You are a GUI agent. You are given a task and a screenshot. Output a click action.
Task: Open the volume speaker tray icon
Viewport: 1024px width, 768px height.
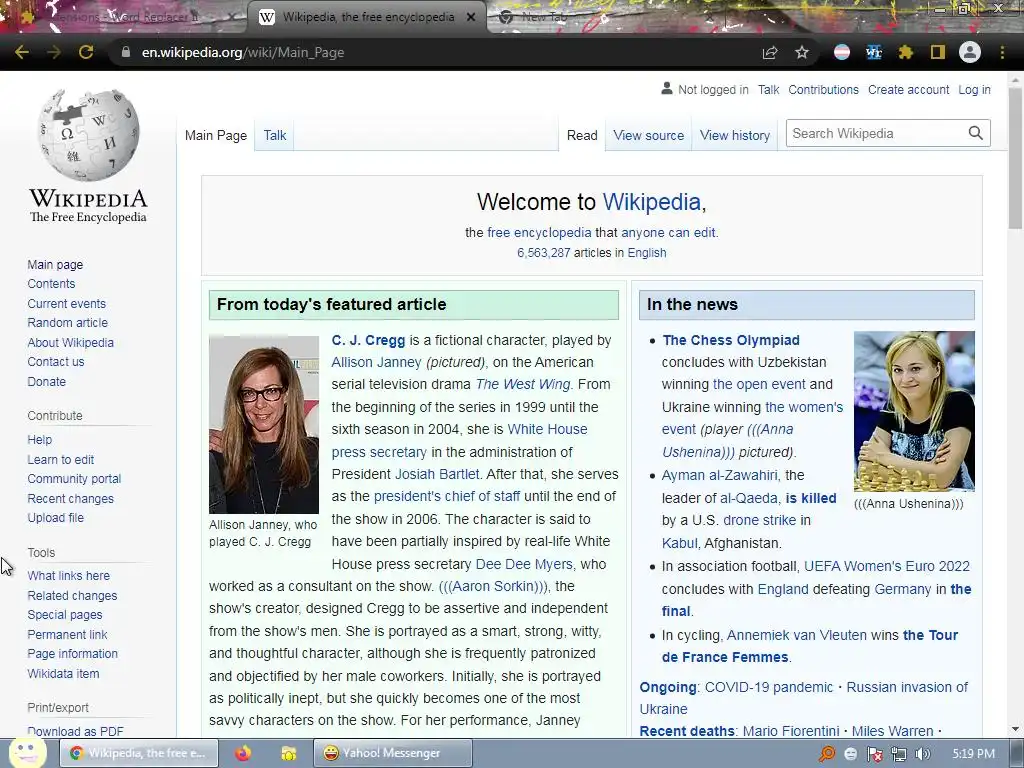(923, 754)
